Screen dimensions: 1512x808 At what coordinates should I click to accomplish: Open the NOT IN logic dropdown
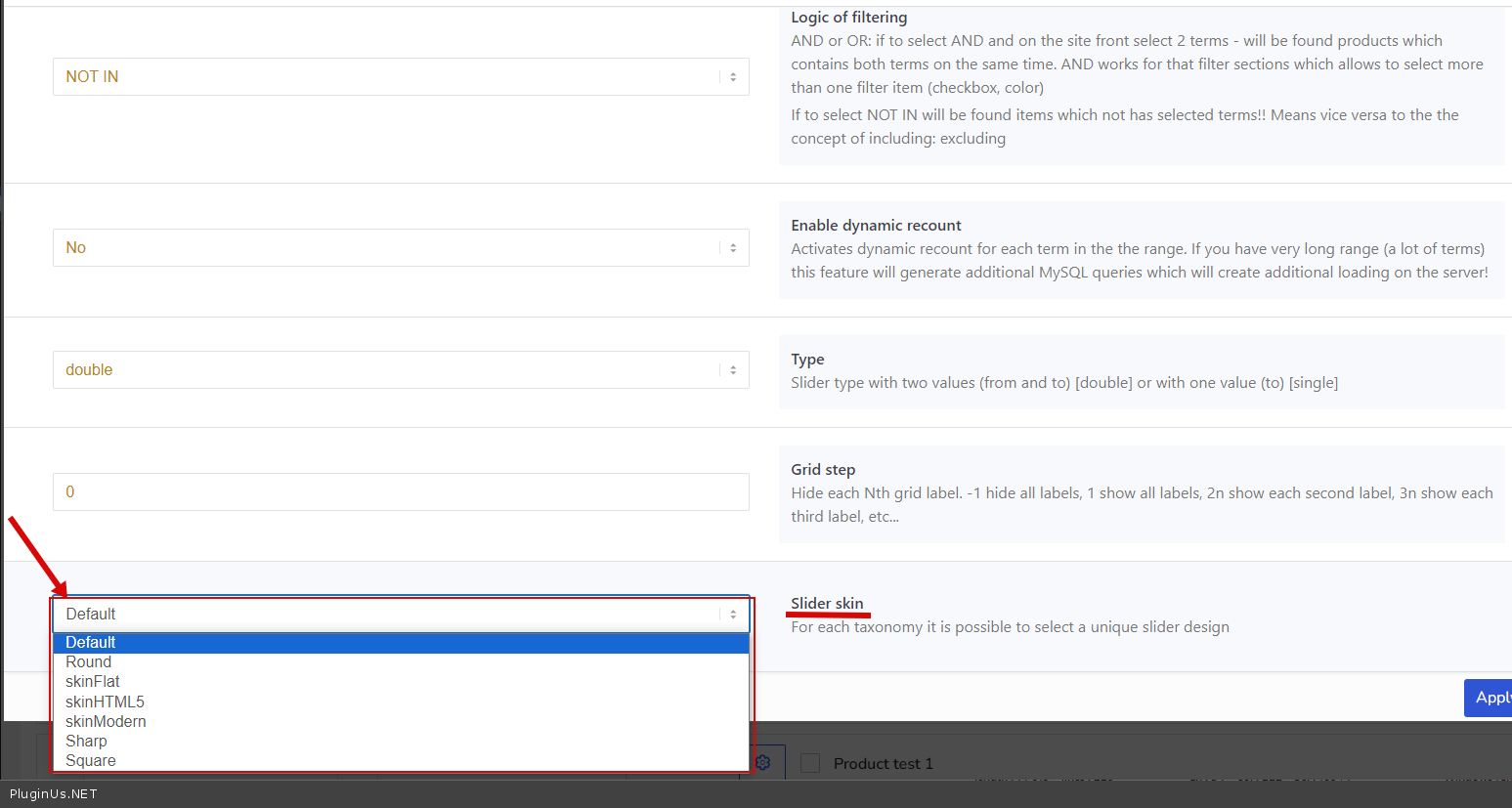[x=391, y=76]
